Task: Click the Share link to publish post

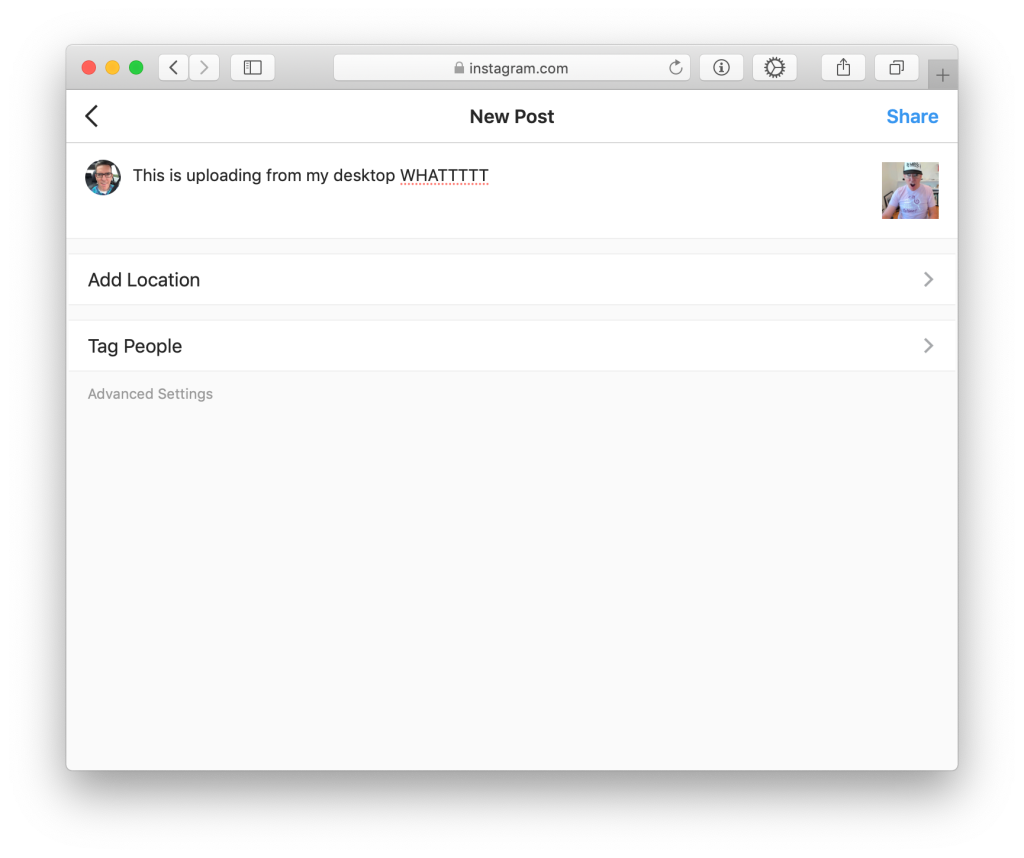Action: coord(912,116)
